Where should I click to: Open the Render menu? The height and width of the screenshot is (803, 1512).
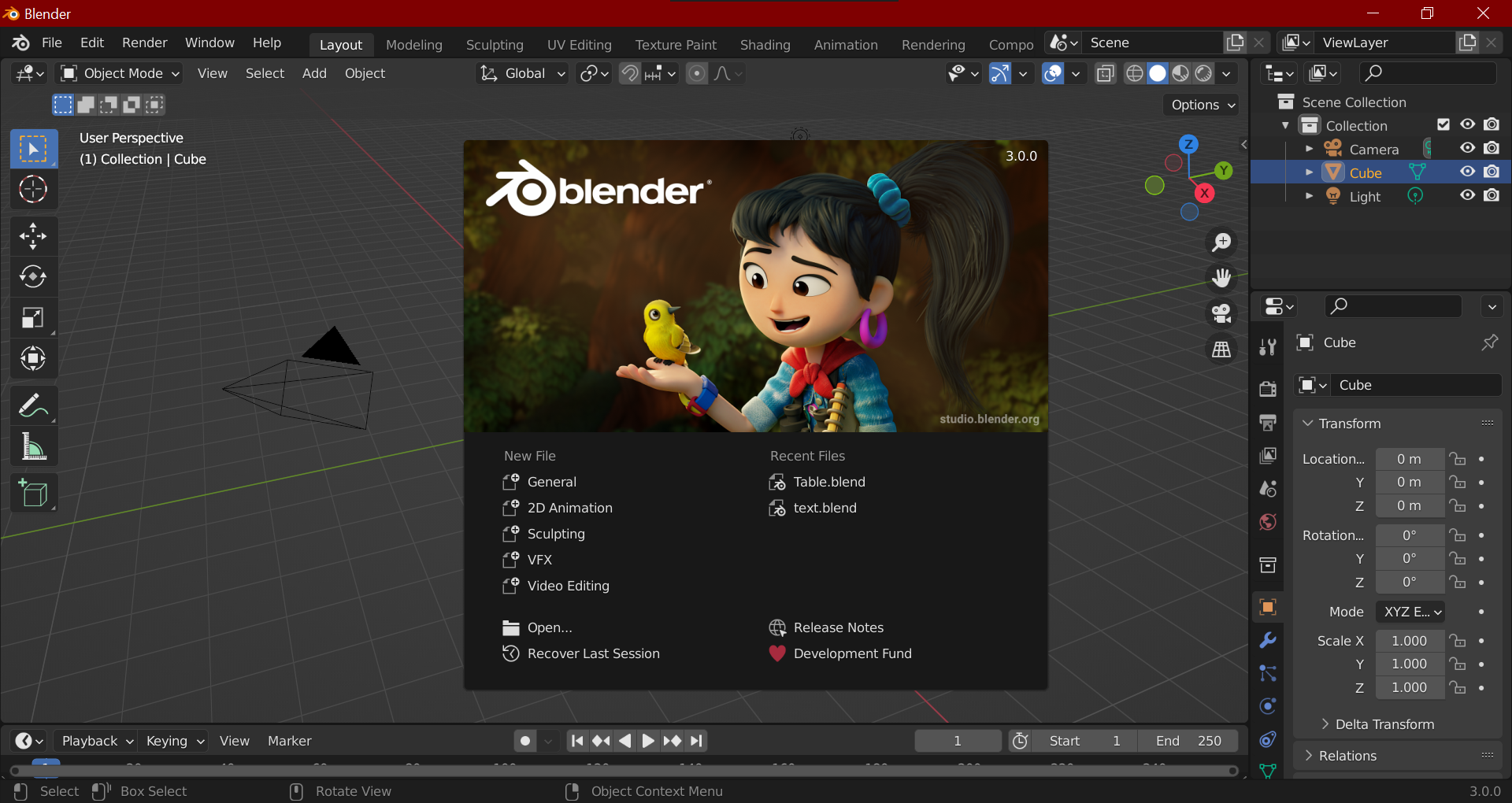(145, 43)
